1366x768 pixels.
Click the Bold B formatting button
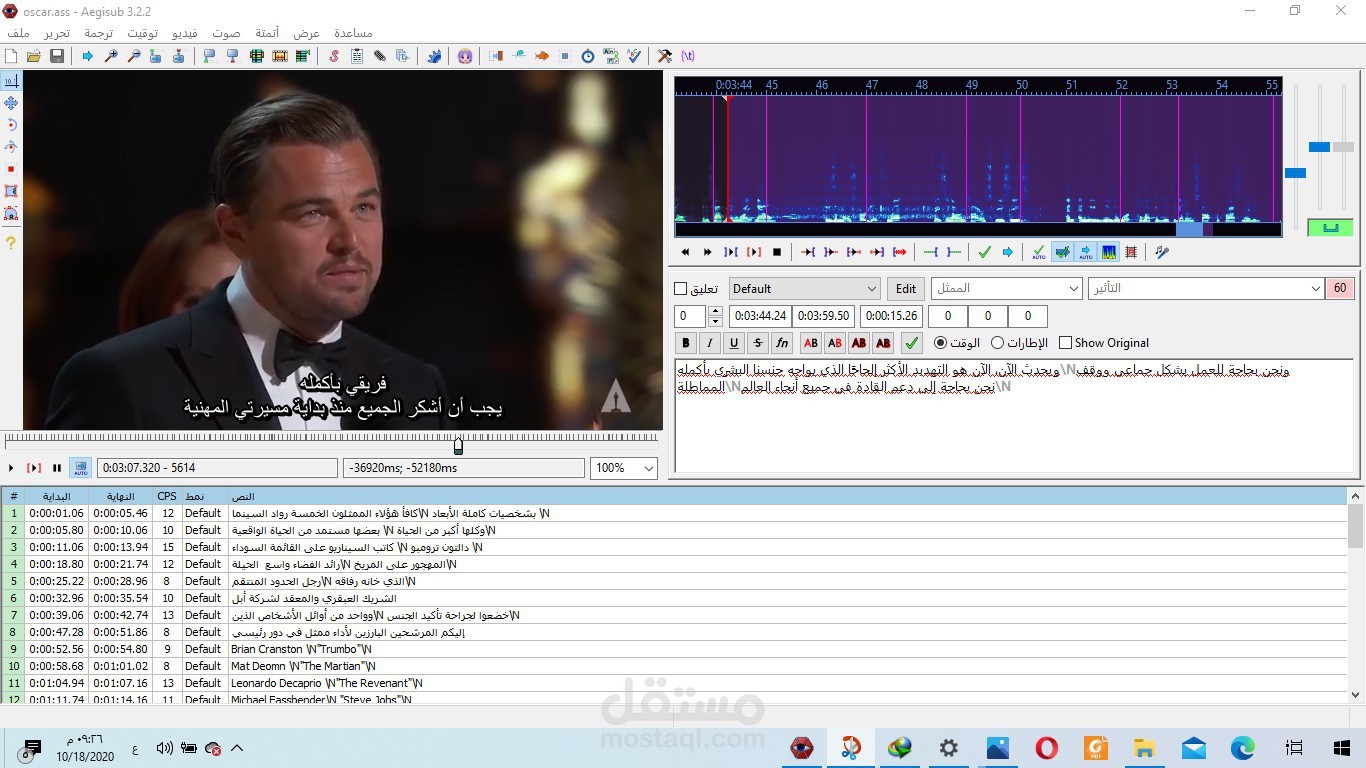point(686,343)
